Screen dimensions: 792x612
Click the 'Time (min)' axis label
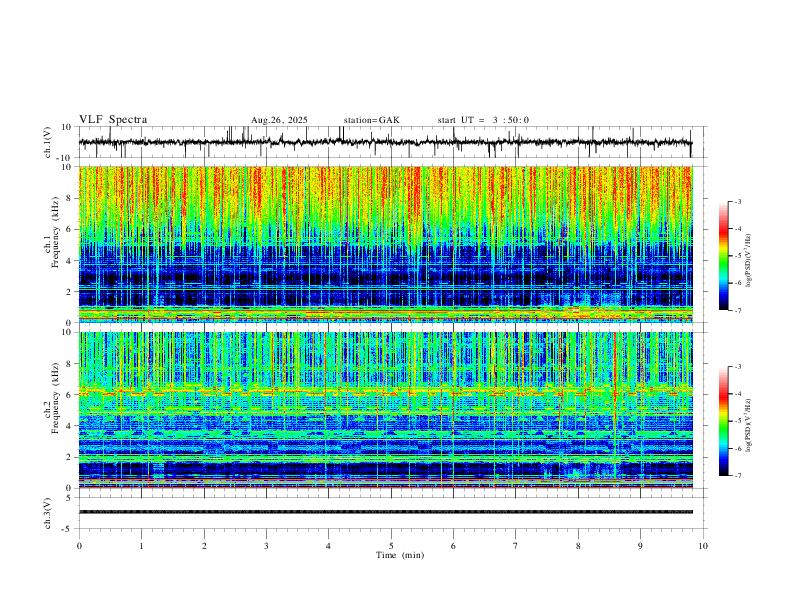click(400, 555)
